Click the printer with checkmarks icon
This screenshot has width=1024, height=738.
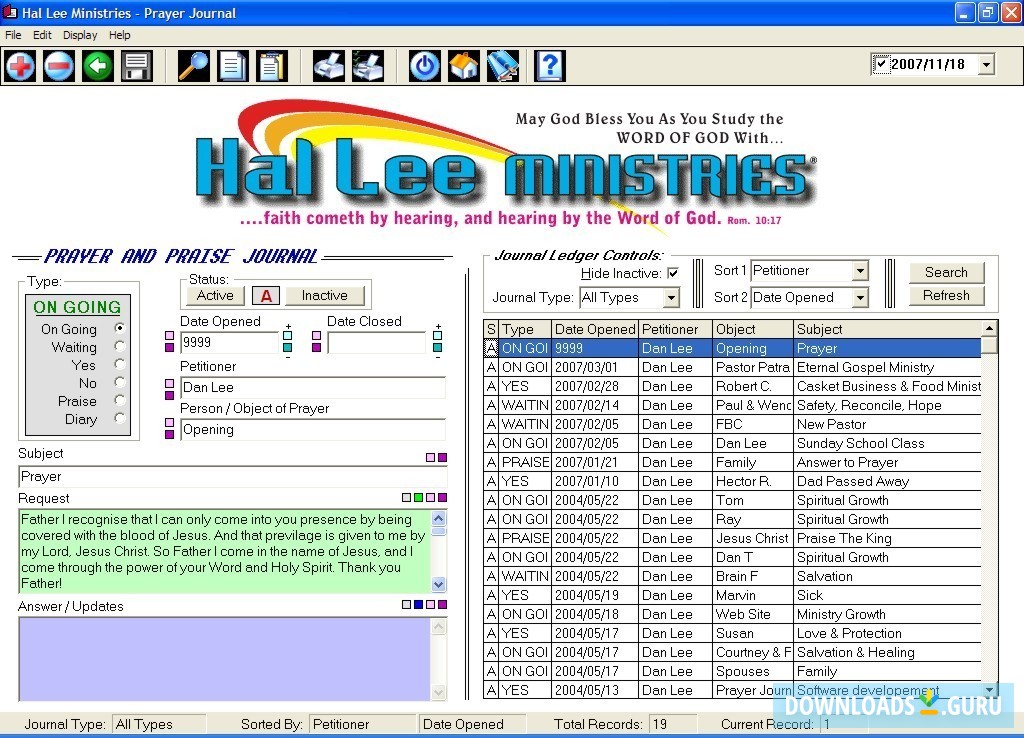tap(368, 66)
